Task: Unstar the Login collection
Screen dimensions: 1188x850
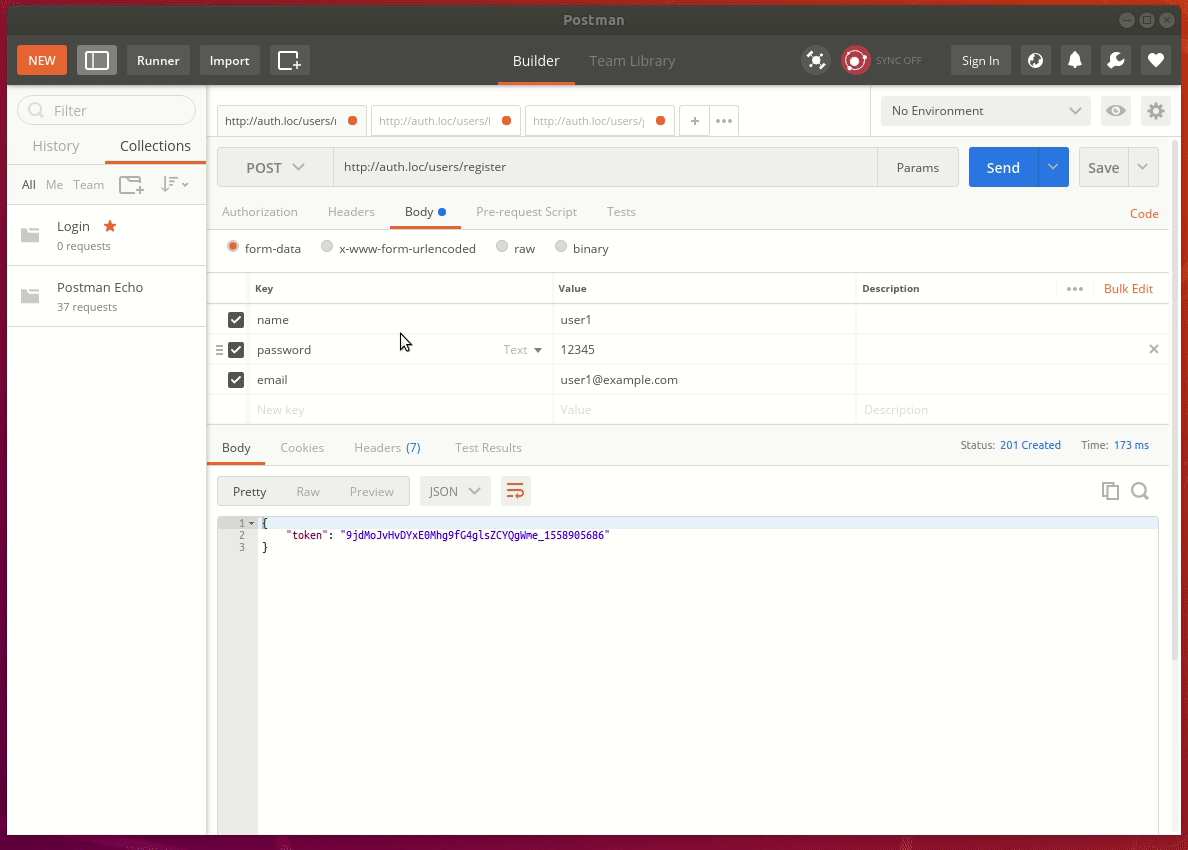Action: pos(110,226)
